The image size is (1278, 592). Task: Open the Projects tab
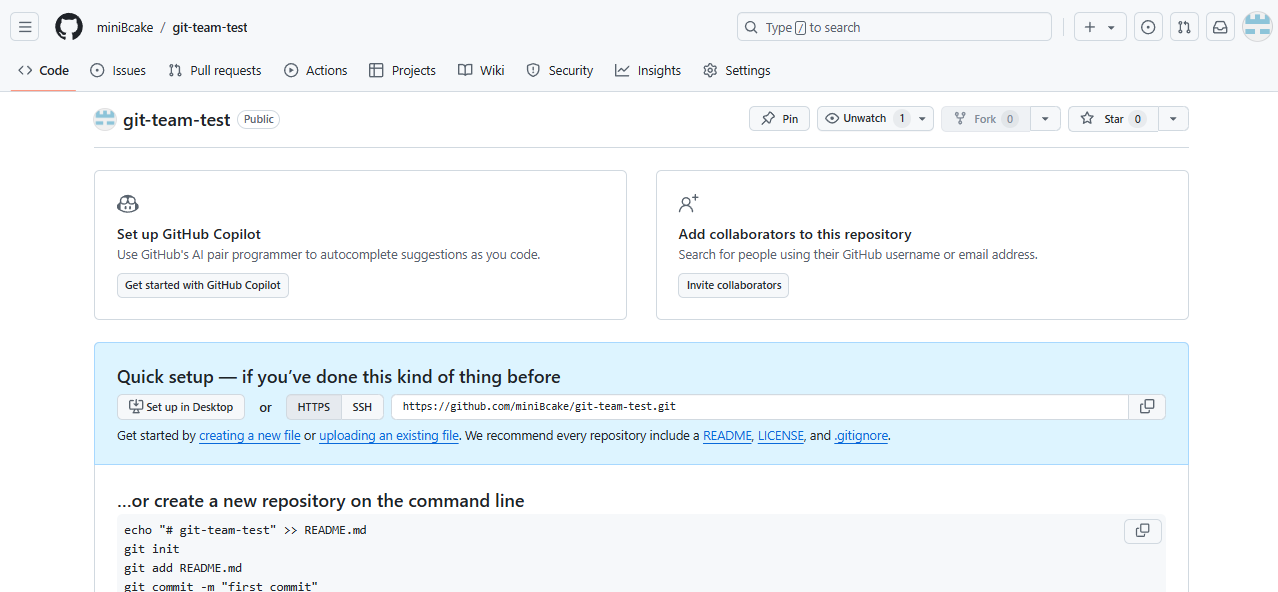[402, 70]
